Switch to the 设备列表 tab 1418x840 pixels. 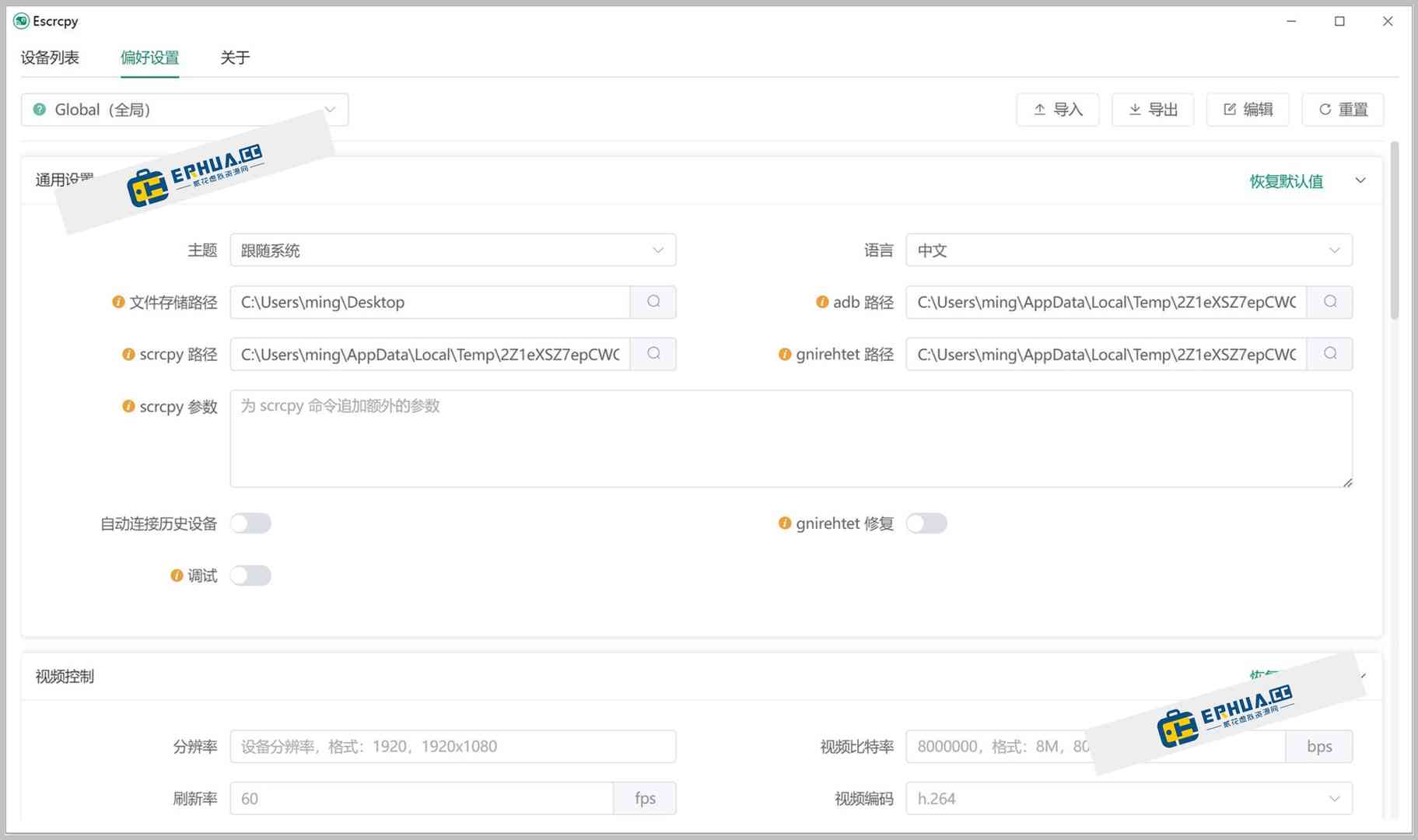[x=50, y=58]
